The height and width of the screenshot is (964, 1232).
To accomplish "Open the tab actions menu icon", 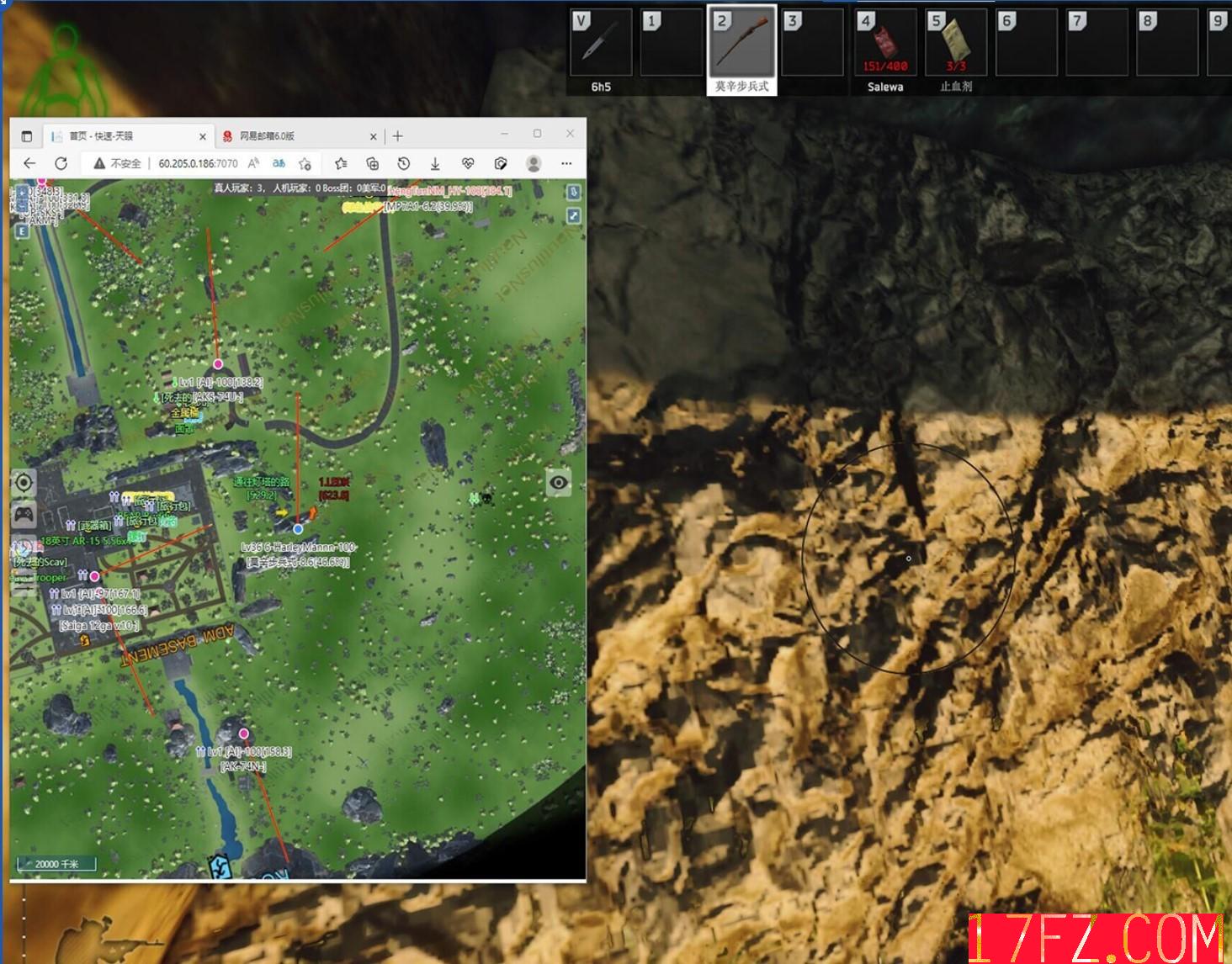I will (x=26, y=136).
